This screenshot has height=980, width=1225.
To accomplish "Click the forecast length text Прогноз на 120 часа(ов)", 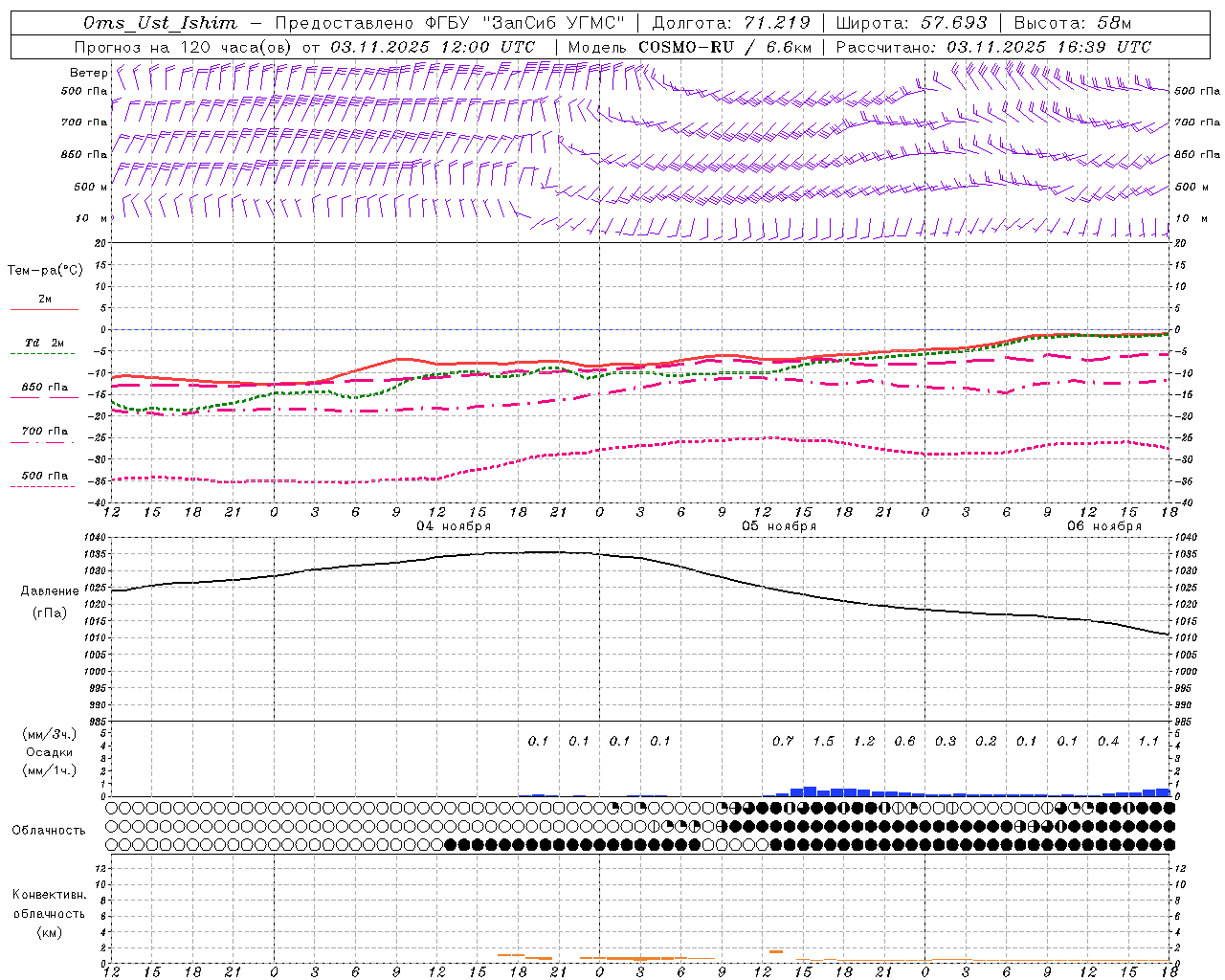I will click(x=183, y=47).
